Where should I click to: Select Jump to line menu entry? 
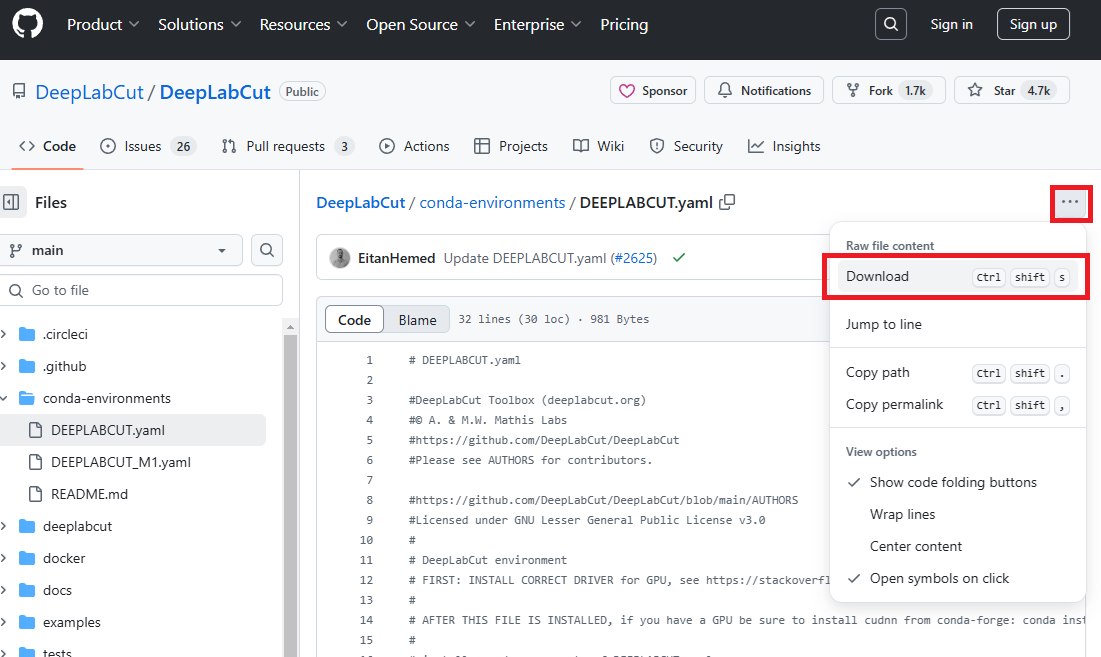click(958, 324)
